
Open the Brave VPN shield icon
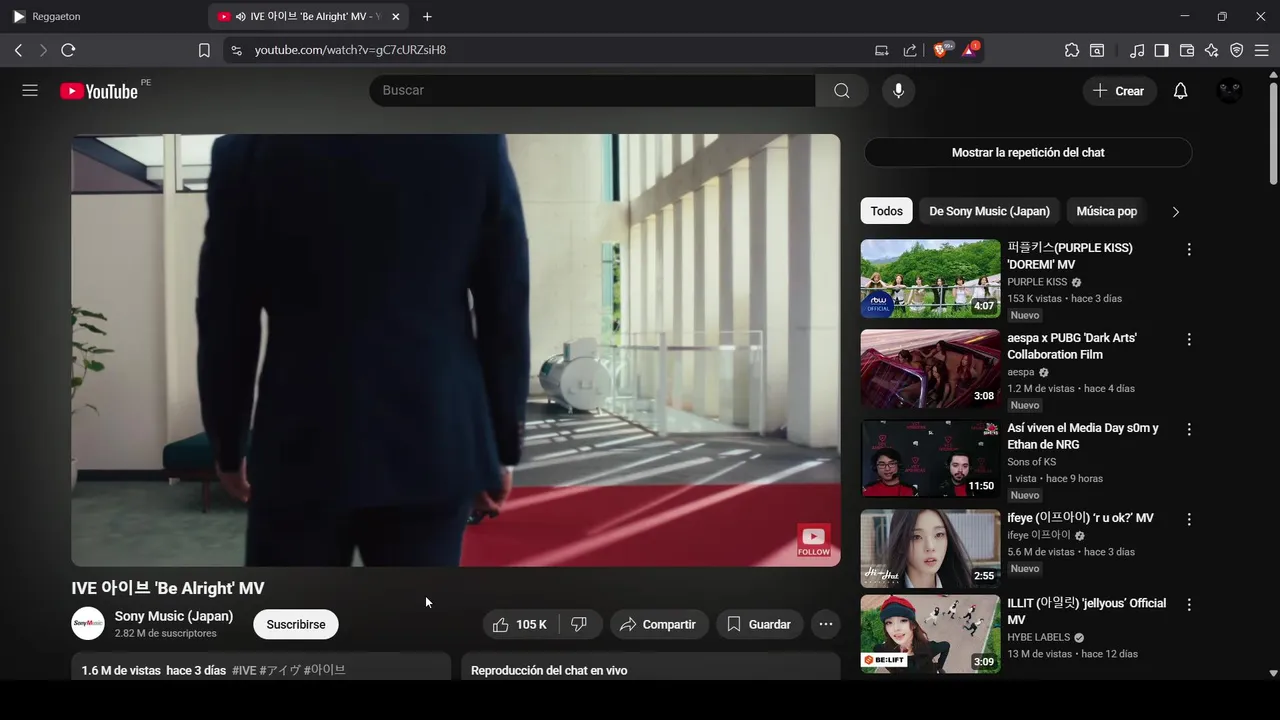pyautogui.click(x=1237, y=50)
